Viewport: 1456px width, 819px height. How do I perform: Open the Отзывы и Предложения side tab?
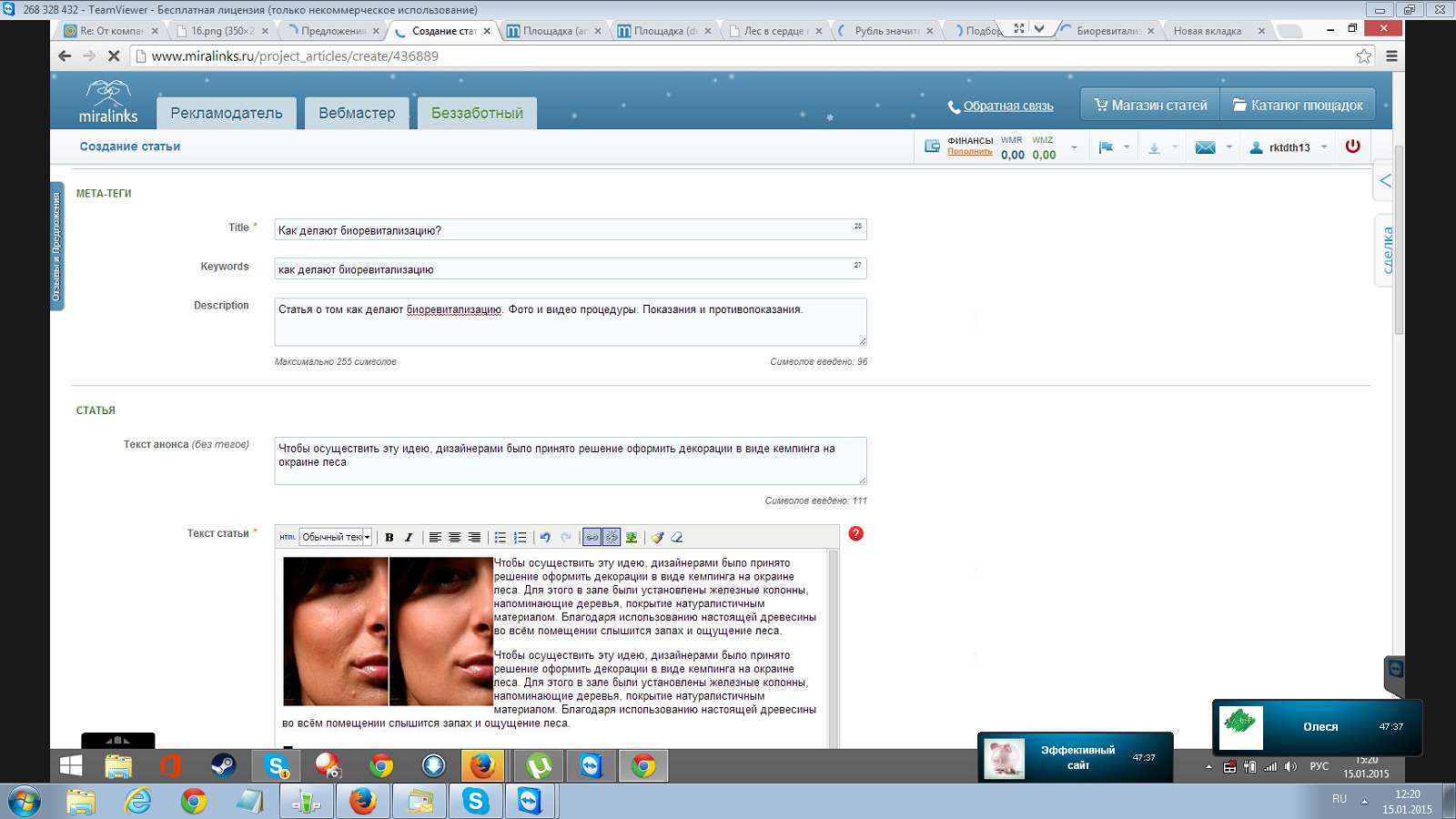pyautogui.click(x=56, y=246)
